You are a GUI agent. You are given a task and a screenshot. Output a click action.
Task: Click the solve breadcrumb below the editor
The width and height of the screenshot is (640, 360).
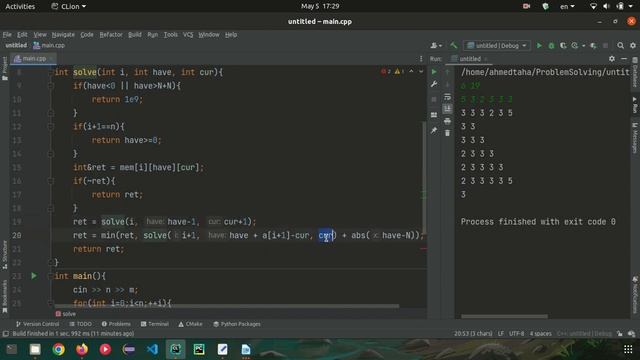(x=66, y=314)
